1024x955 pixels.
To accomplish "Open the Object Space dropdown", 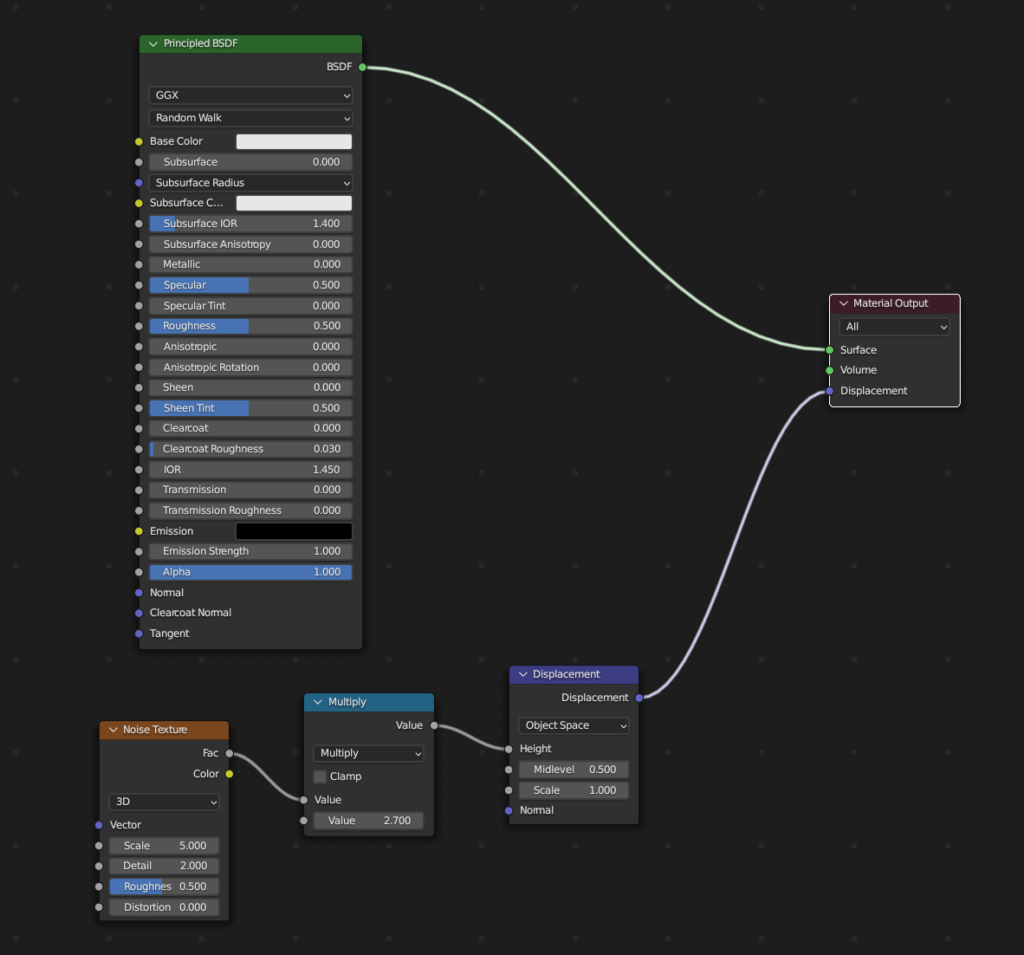I will [x=574, y=726].
